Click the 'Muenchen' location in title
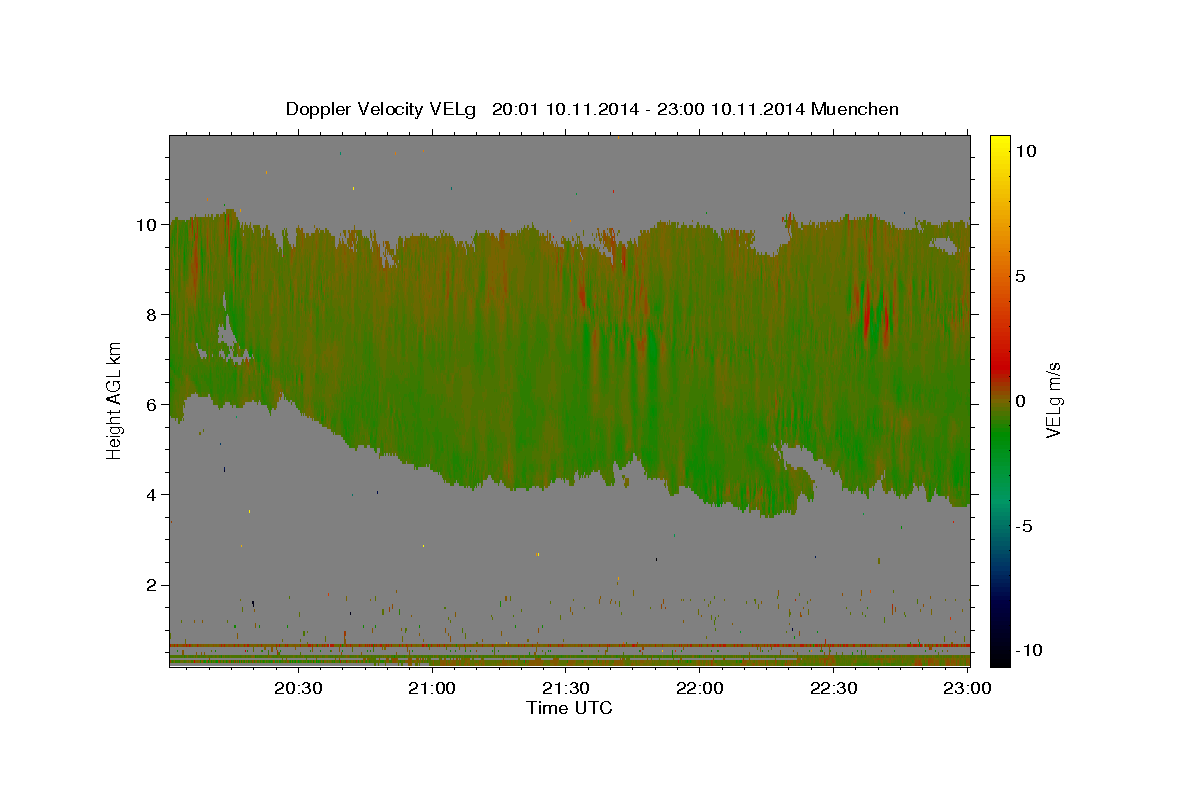Image resolution: width=1200 pixels, height=800 pixels. point(855,109)
